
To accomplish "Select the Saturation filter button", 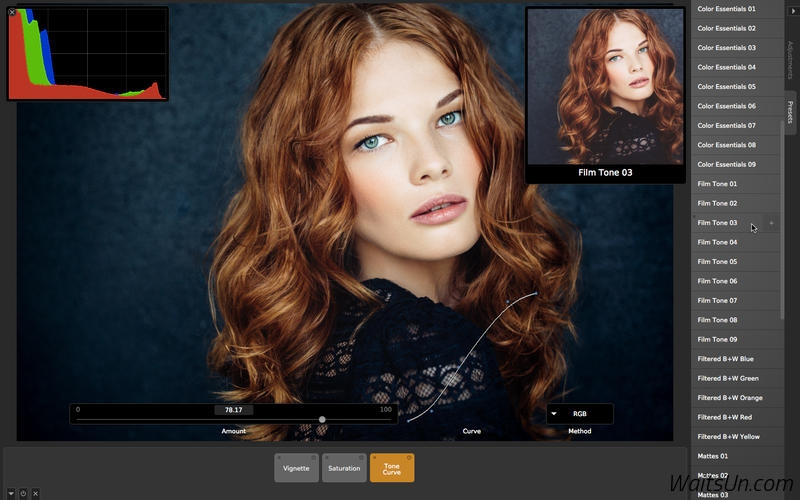I will tap(344, 468).
